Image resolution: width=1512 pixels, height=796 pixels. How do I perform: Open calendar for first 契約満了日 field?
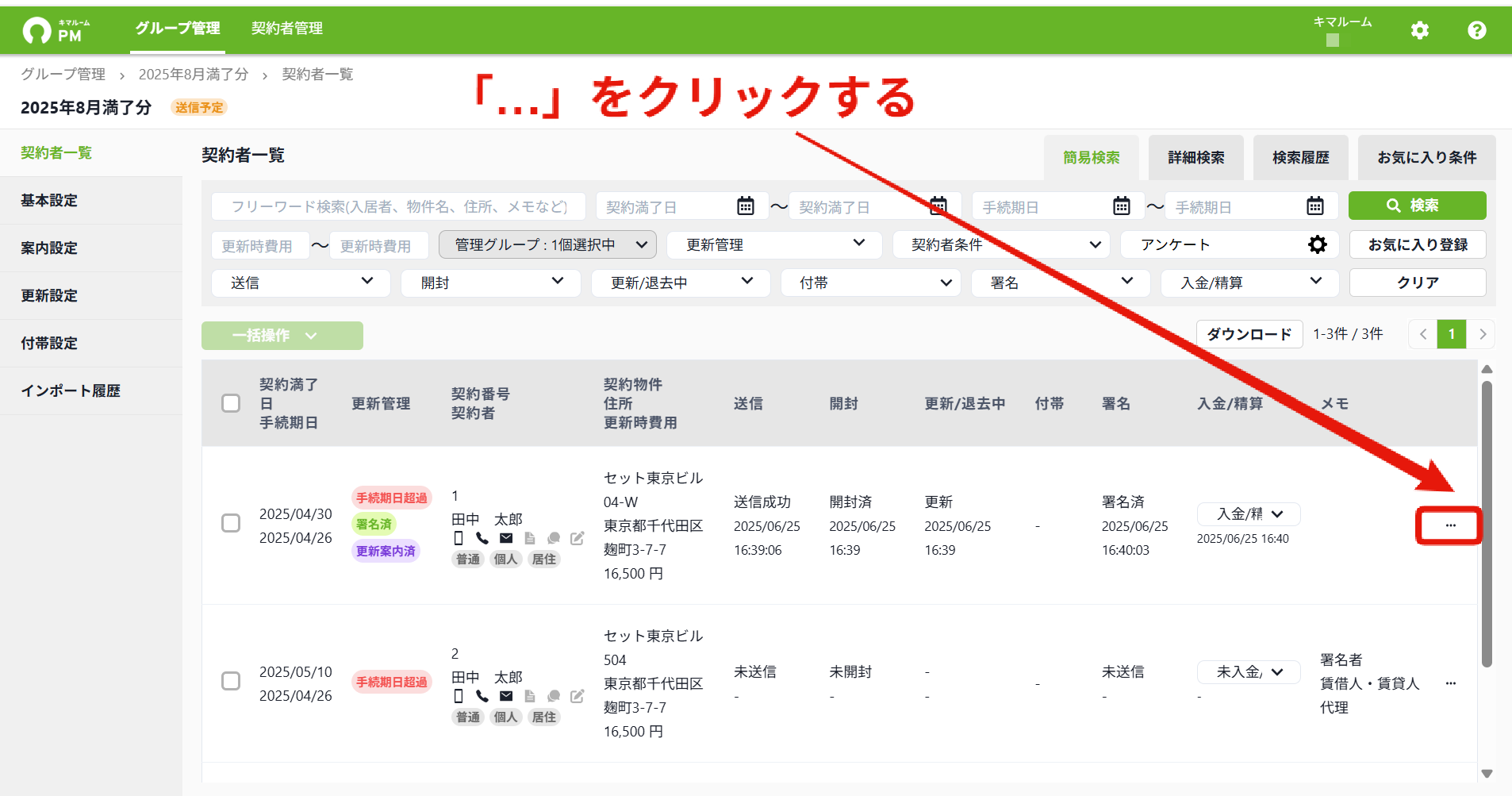tap(746, 206)
